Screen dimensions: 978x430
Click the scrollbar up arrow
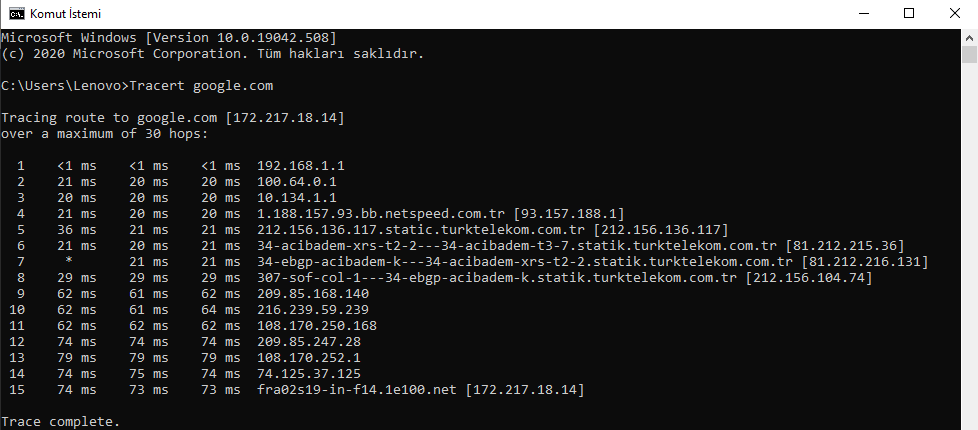pos(969,37)
